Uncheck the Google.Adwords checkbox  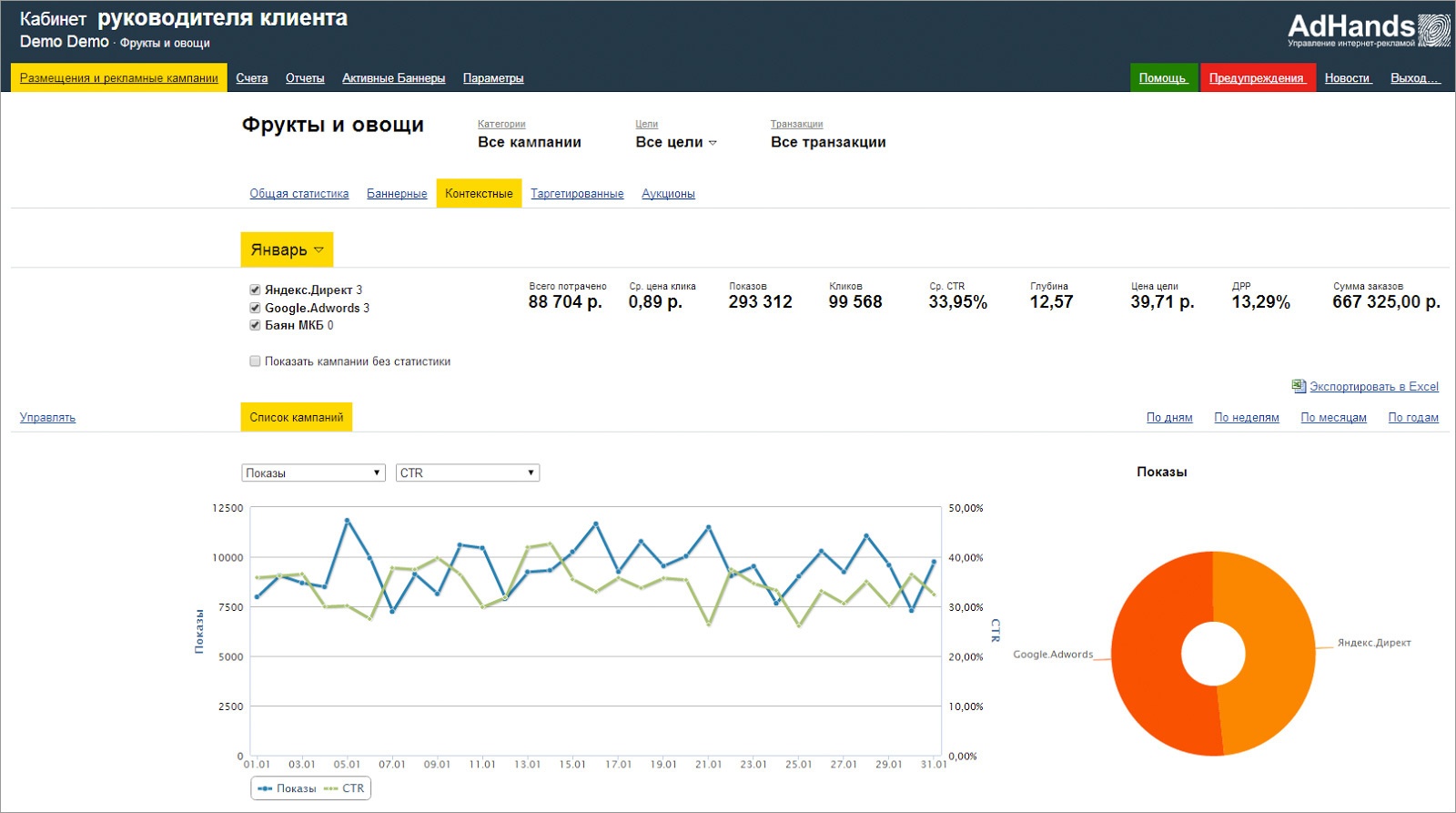(x=255, y=308)
